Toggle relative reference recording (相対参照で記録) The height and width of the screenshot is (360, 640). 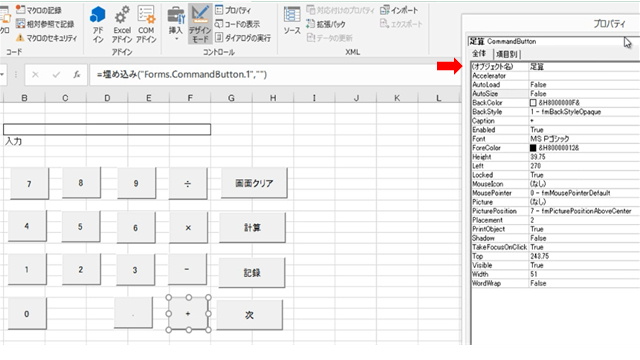pyautogui.click(x=45, y=24)
